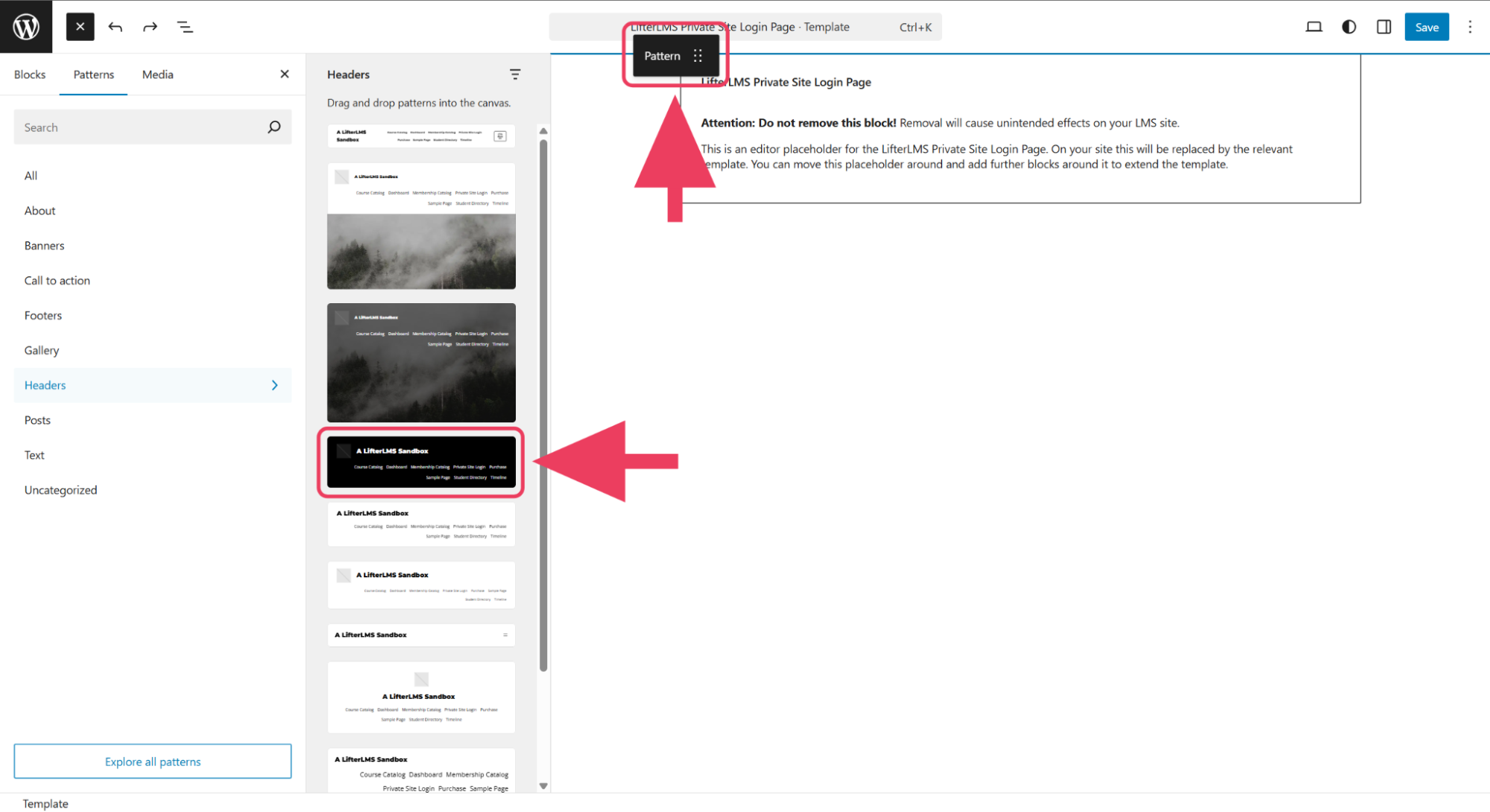Image resolution: width=1490 pixels, height=812 pixels.
Task: Open the Headers filter options icon
Action: coord(514,74)
